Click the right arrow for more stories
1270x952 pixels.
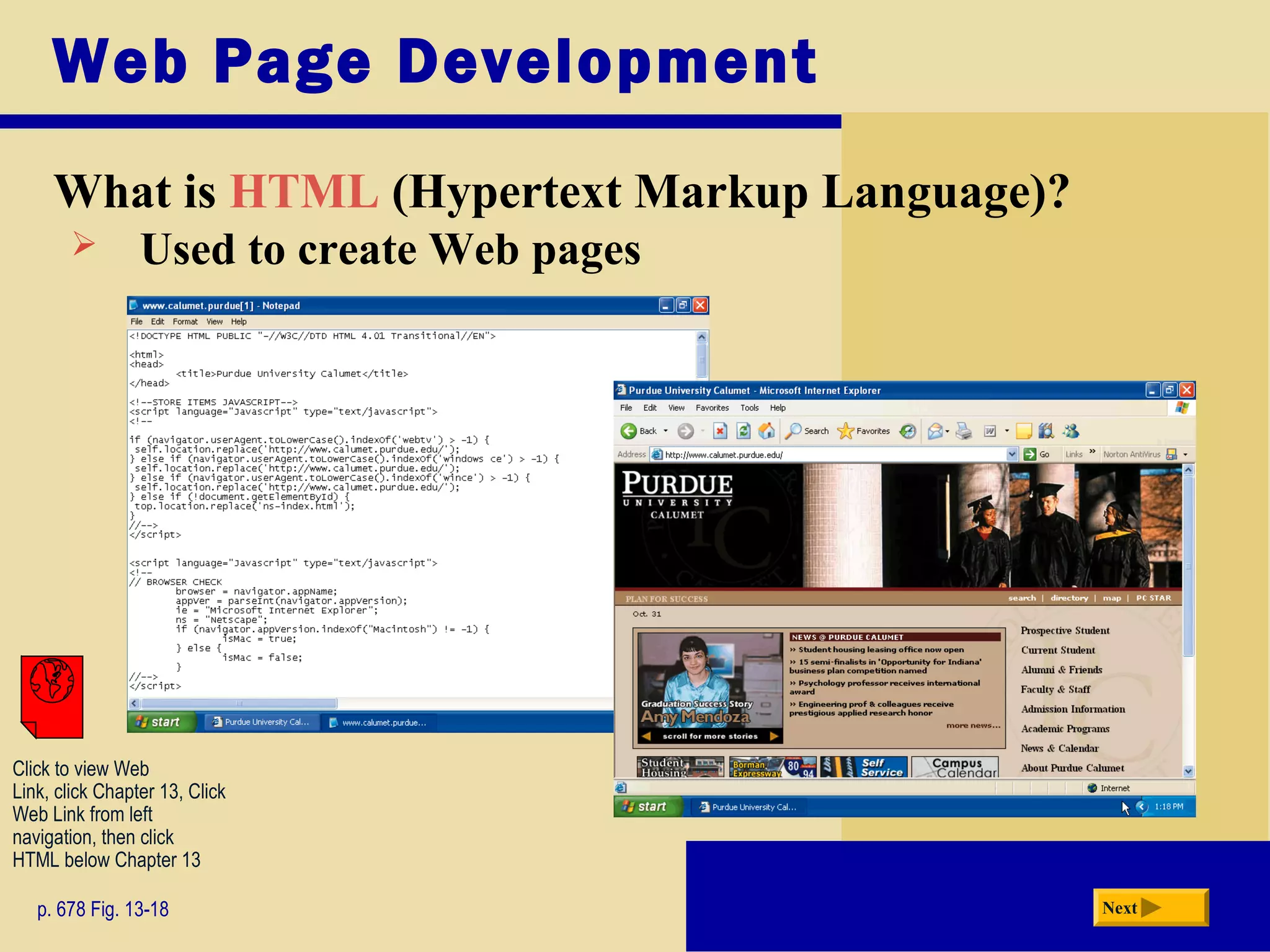point(773,736)
